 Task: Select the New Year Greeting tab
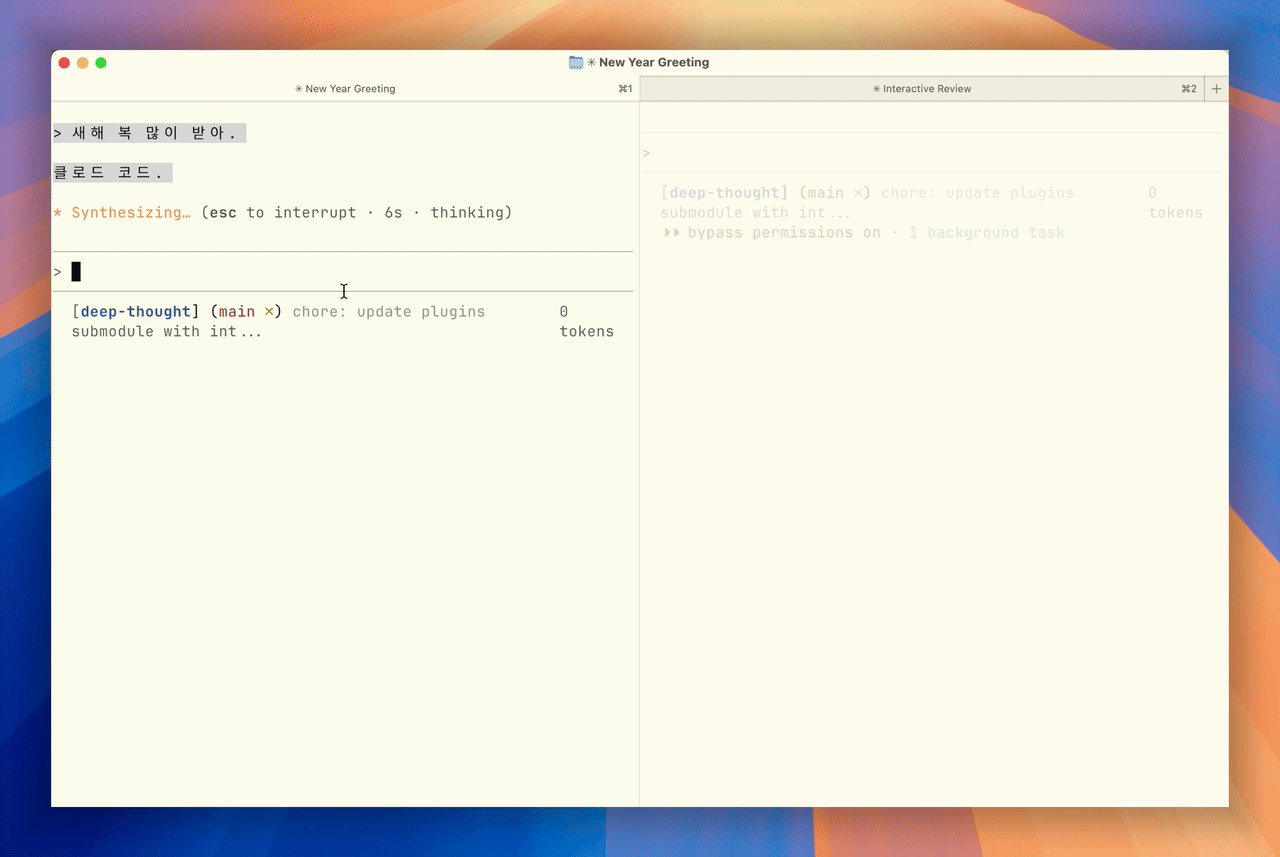[345, 89]
